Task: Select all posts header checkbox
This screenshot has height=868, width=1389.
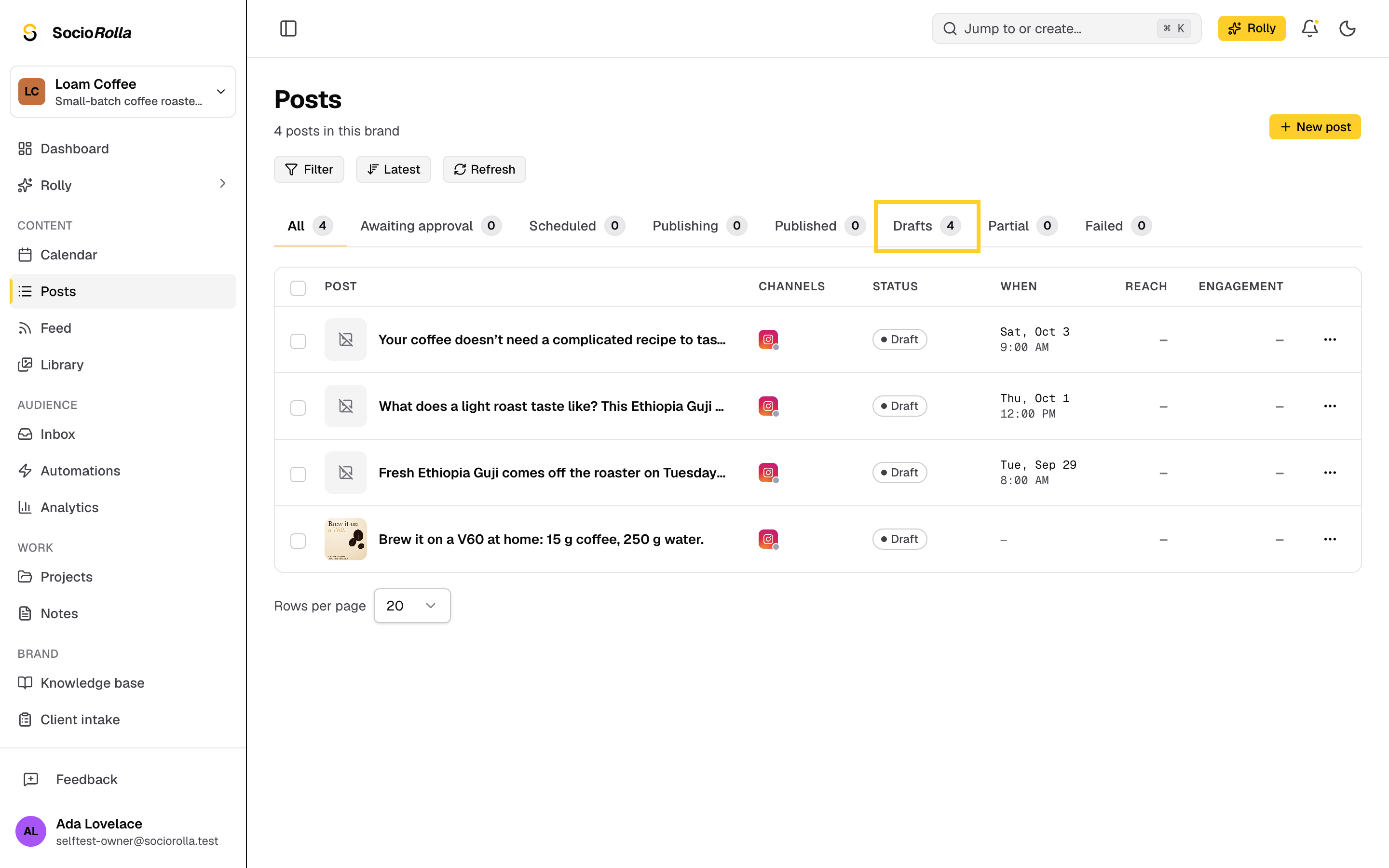Action: (298, 287)
